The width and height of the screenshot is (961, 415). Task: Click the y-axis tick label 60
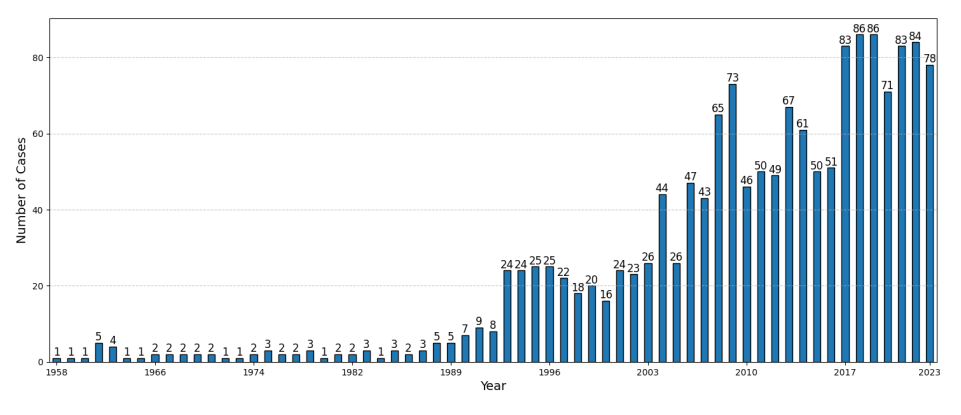click(39, 134)
